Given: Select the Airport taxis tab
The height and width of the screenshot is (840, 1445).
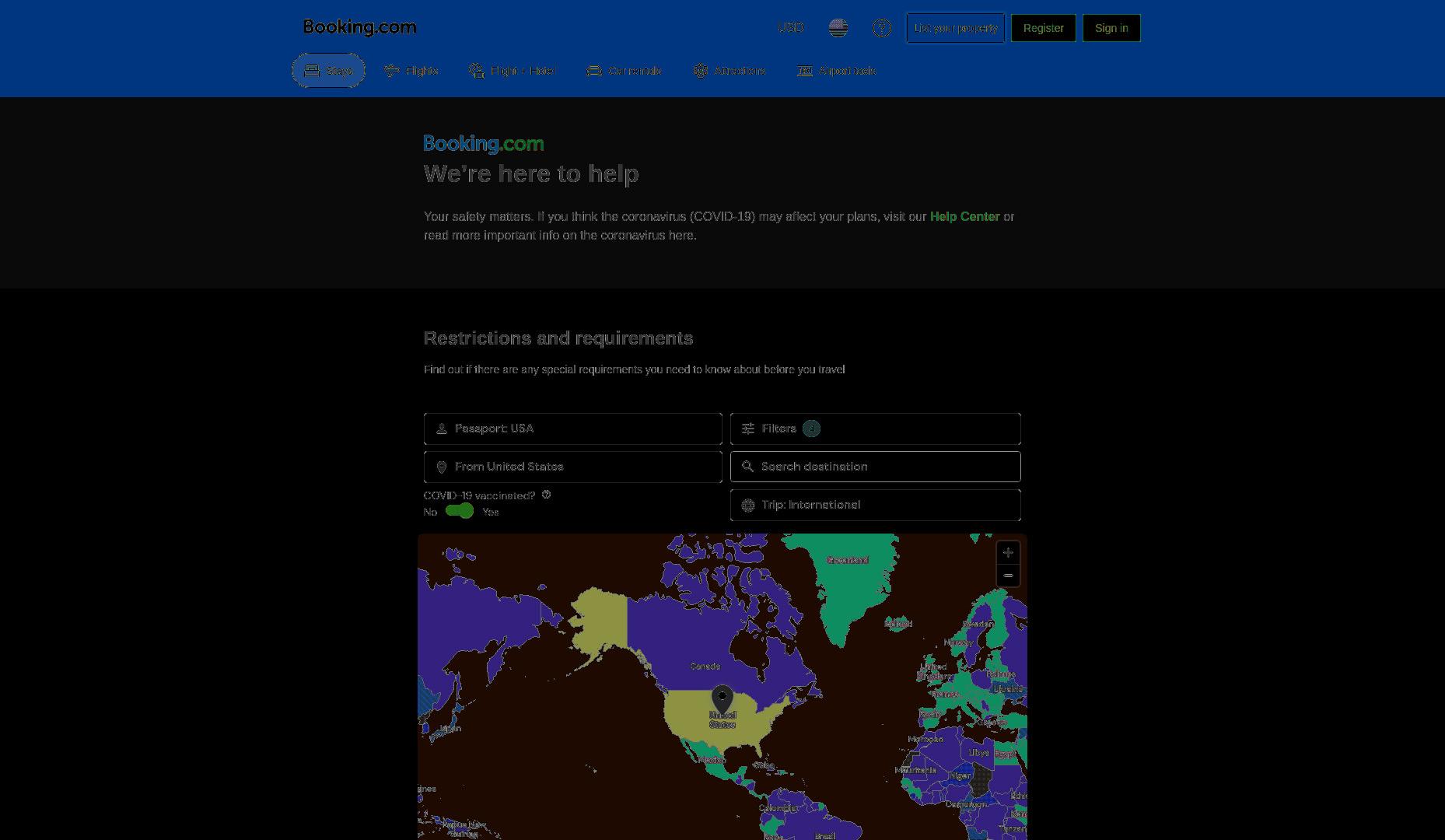Looking at the screenshot, I should [x=837, y=71].
